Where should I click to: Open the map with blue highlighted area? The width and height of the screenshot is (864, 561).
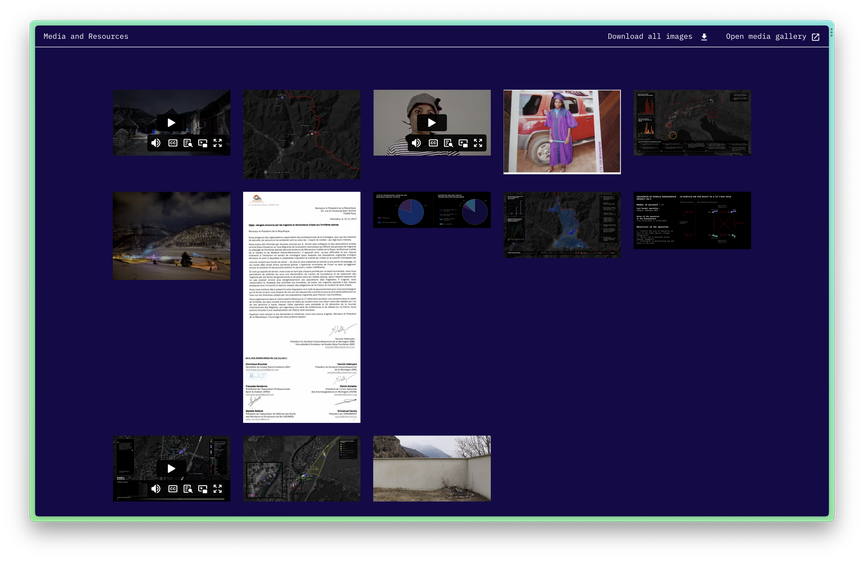pyautogui.click(x=562, y=225)
